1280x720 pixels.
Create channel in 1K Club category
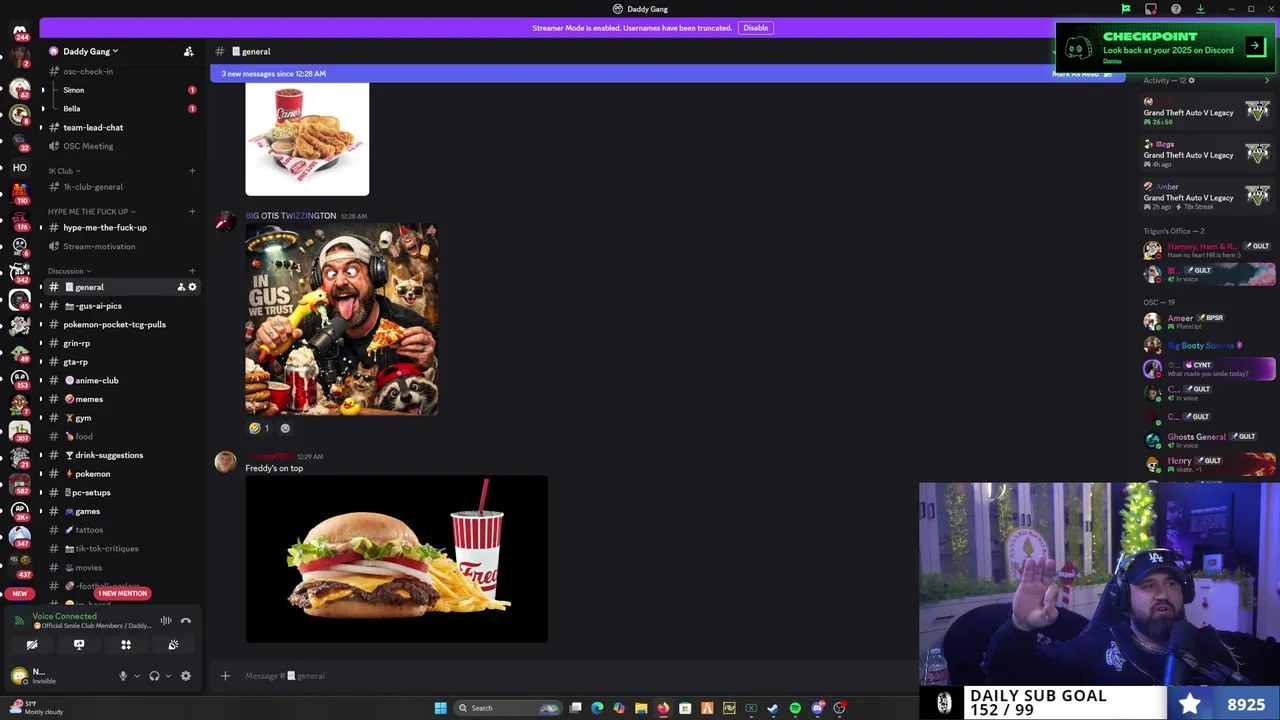pyautogui.click(x=192, y=171)
